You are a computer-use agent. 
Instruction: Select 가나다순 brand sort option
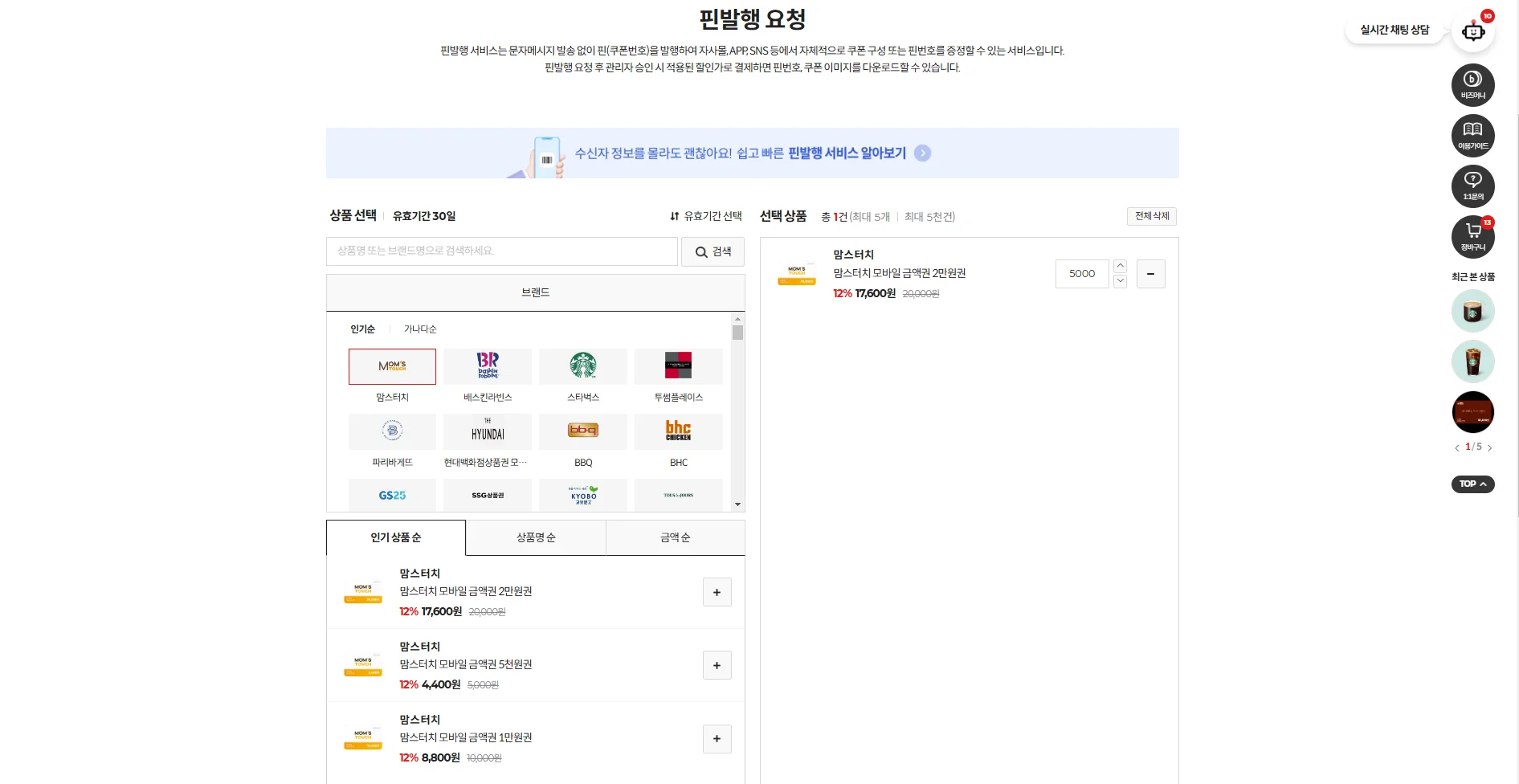tap(420, 329)
